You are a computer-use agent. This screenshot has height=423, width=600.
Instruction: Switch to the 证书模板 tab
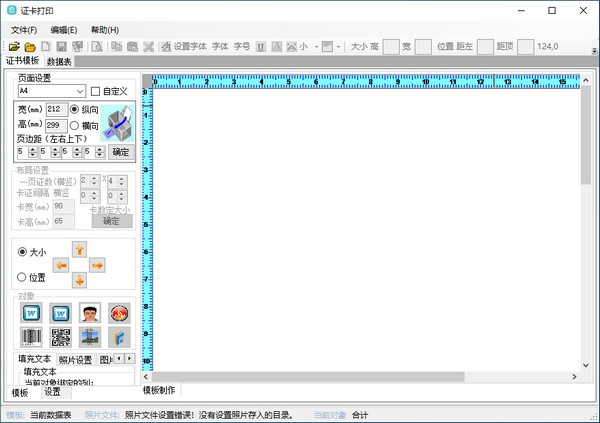point(23,60)
